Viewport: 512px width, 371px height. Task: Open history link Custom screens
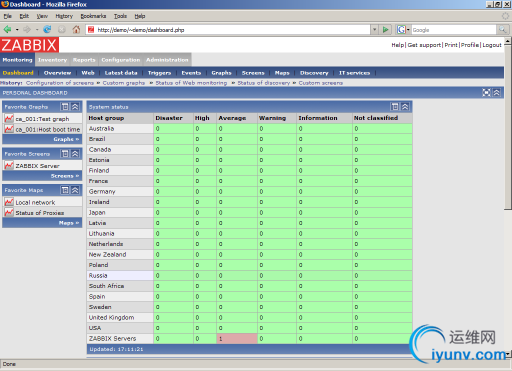click(x=320, y=83)
